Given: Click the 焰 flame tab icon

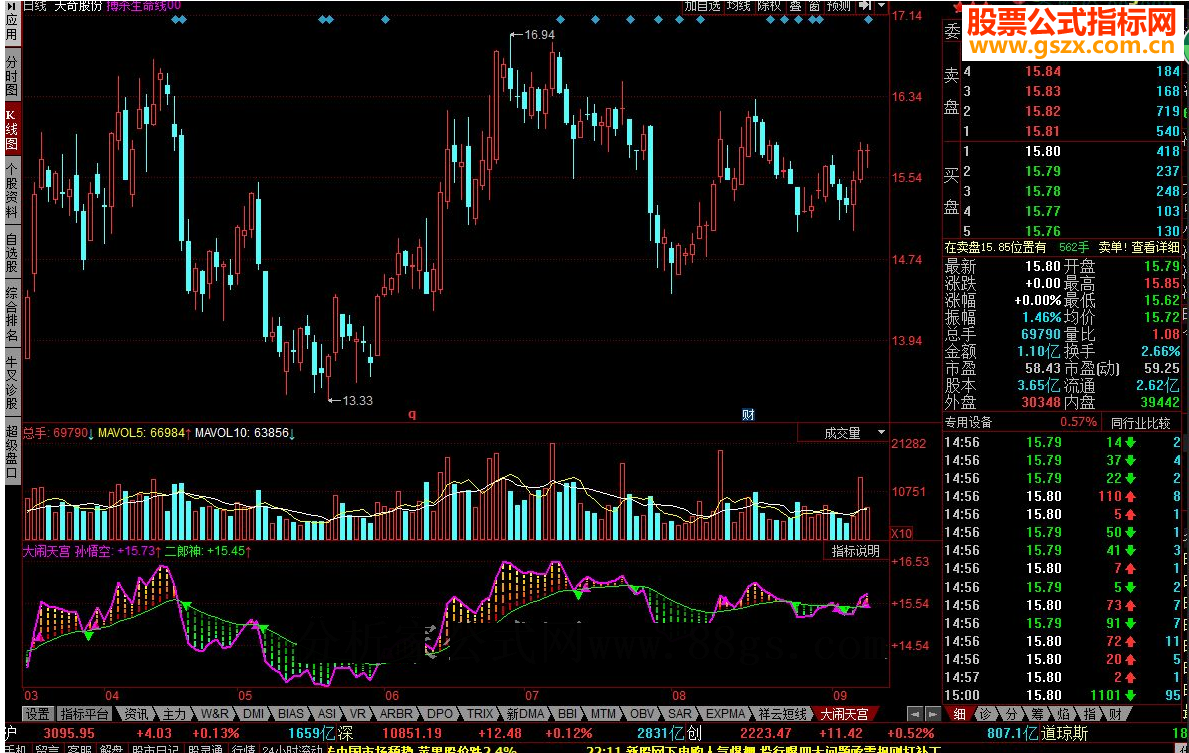Looking at the screenshot, I should tap(1062, 713).
